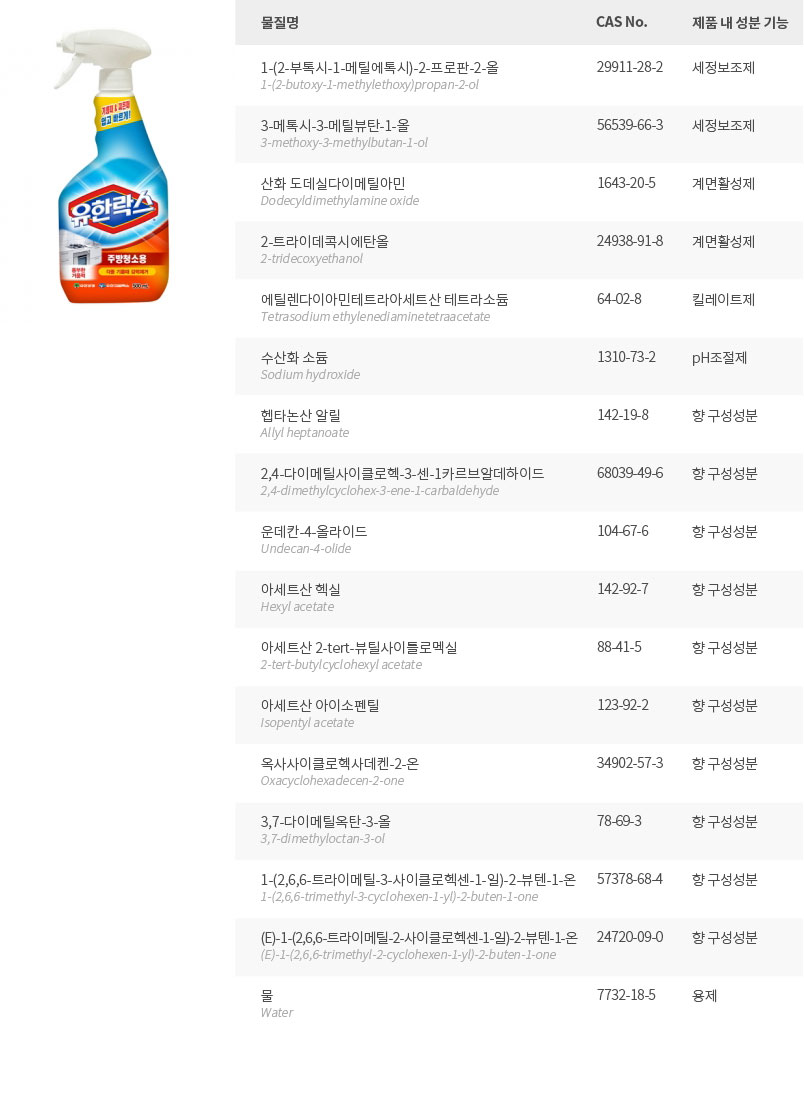Click CAS number 68039-49-6
This screenshot has width=804, height=1114.
[x=629, y=473]
